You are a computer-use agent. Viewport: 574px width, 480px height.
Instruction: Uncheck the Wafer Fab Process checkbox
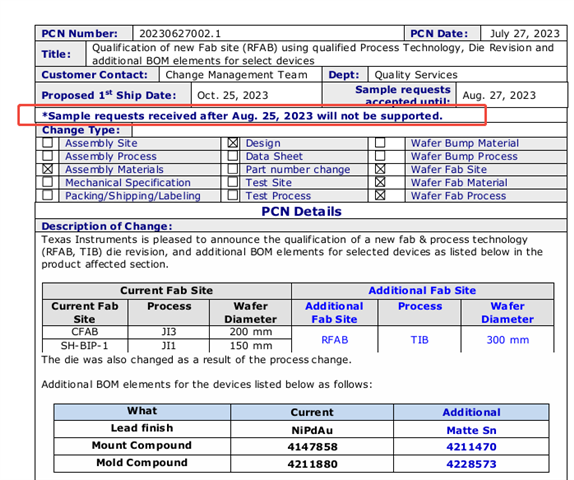click(x=380, y=195)
